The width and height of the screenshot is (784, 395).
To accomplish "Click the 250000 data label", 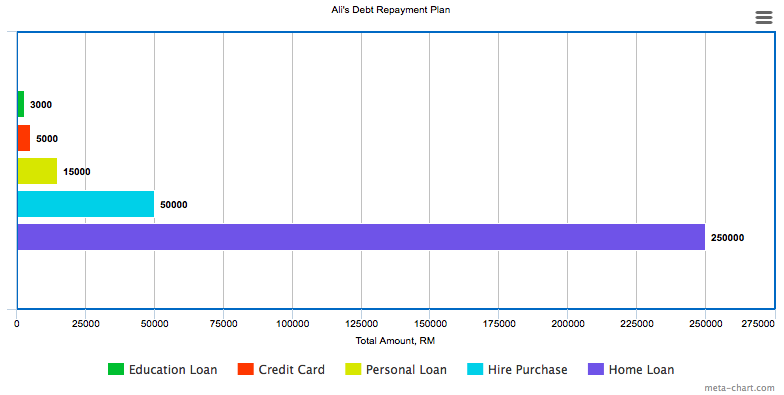I will click(x=728, y=238).
